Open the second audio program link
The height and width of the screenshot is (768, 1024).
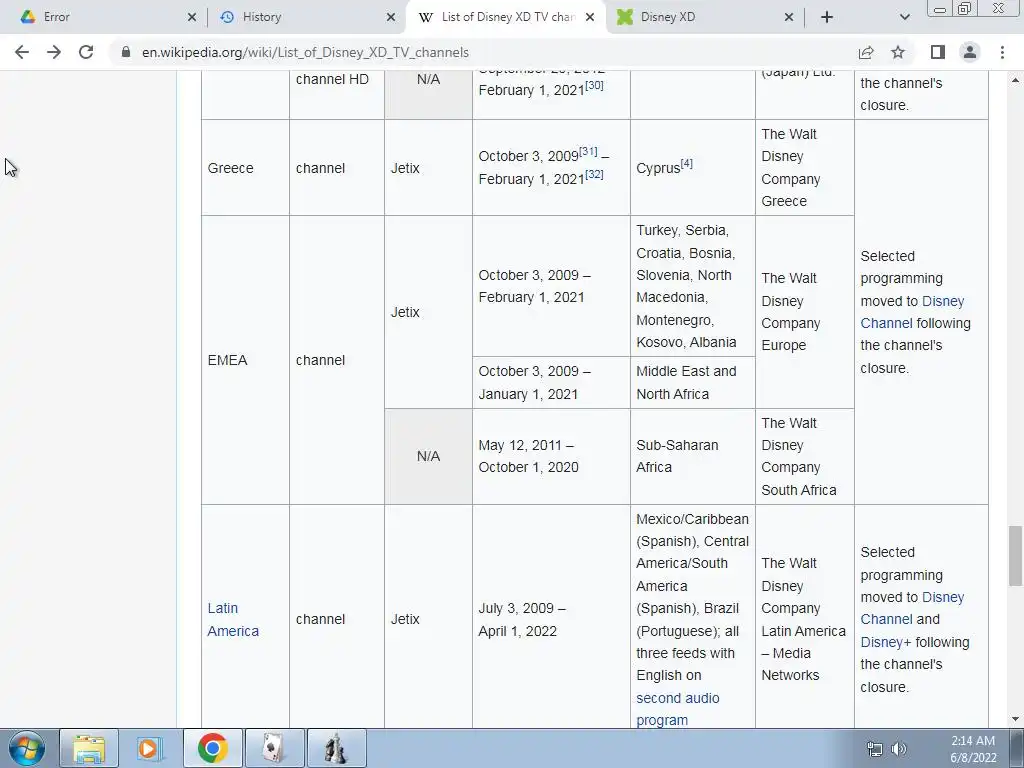coord(677,709)
